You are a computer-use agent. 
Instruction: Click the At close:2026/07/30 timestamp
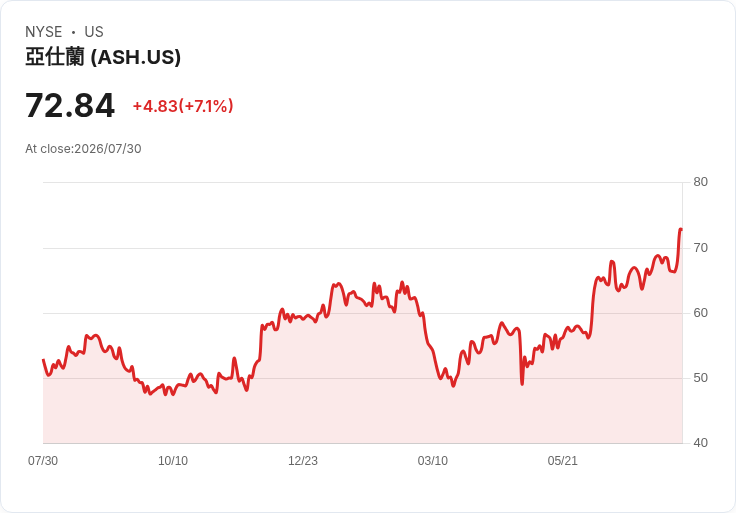[83, 149]
